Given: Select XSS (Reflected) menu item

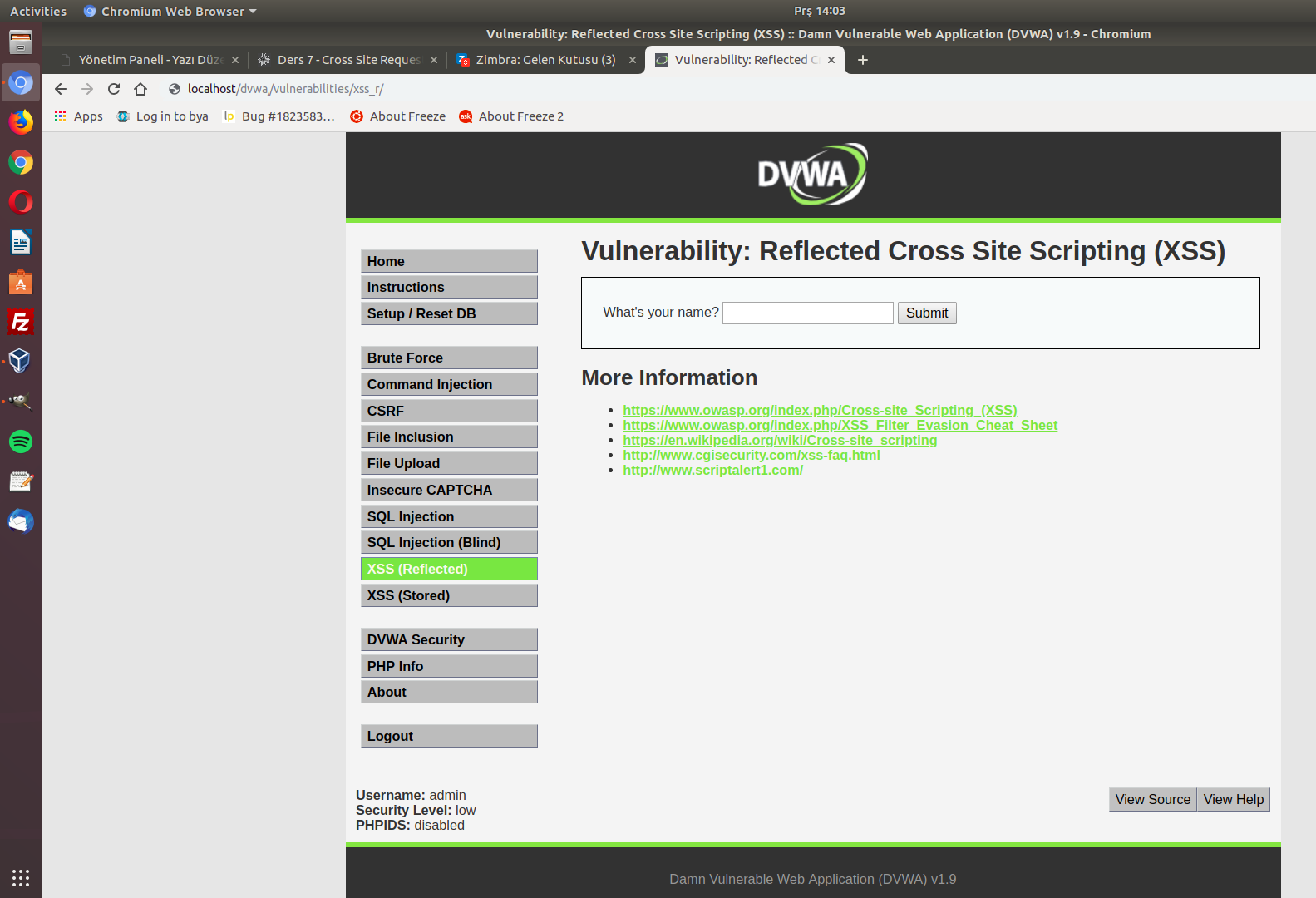Looking at the screenshot, I should pos(449,569).
